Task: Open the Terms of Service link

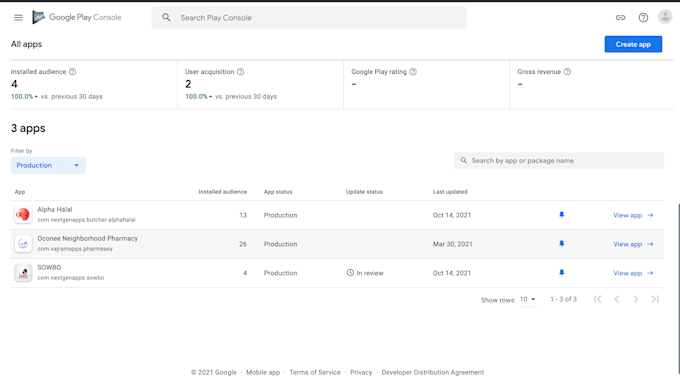Action: [315, 372]
